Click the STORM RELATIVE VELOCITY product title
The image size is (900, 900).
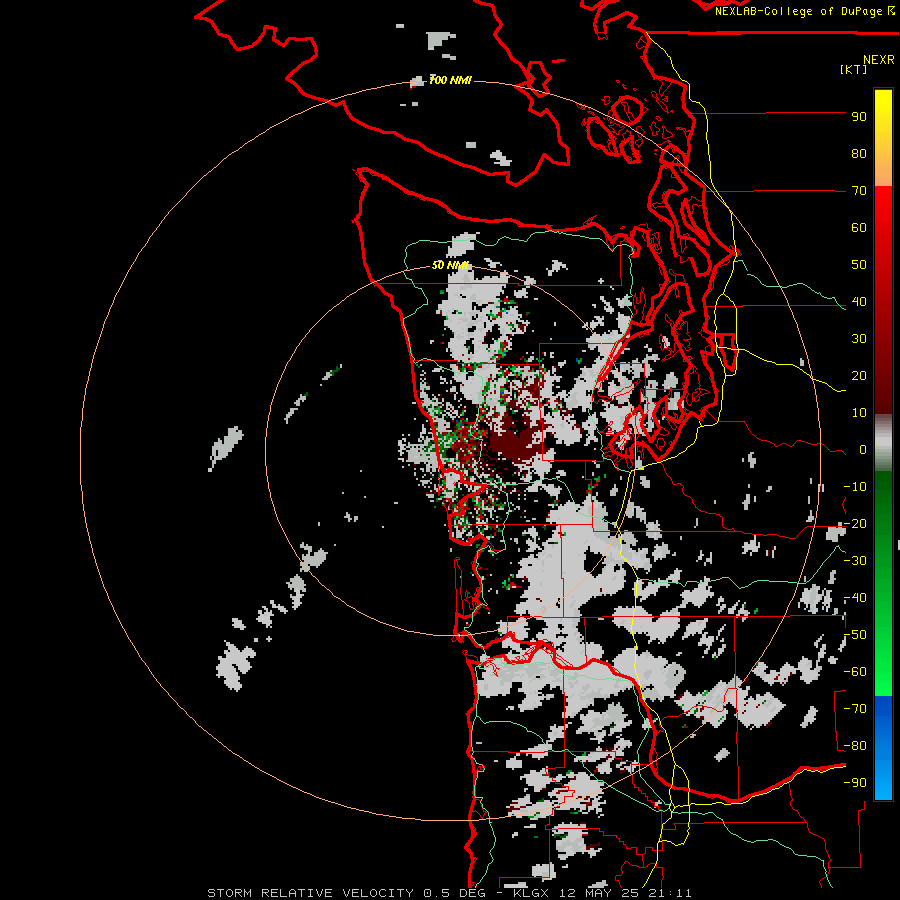point(310,893)
